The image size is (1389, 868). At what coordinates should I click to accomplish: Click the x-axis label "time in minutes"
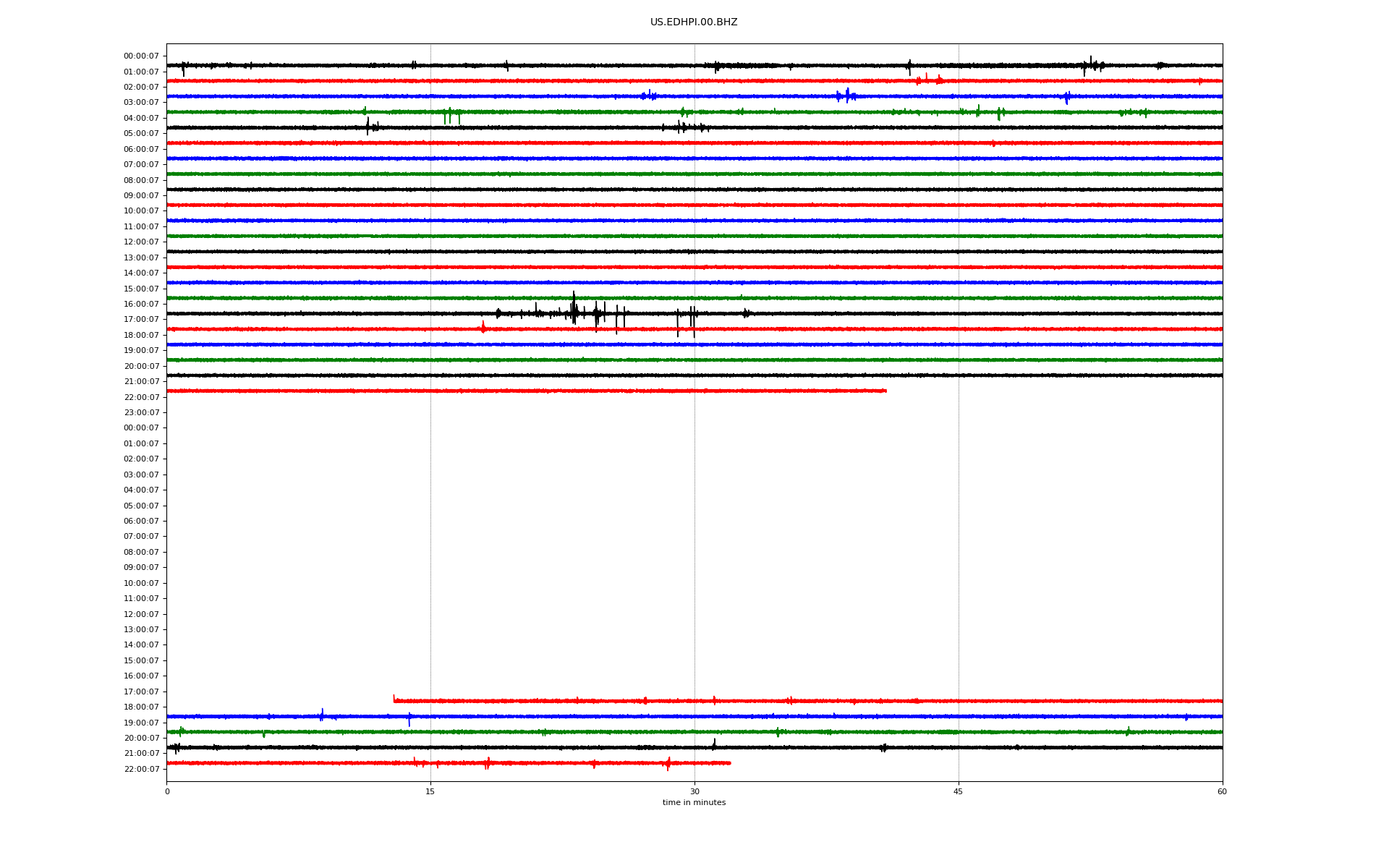click(x=694, y=802)
